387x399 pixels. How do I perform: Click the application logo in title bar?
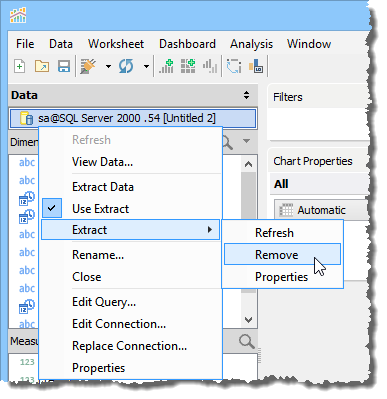coord(18,15)
